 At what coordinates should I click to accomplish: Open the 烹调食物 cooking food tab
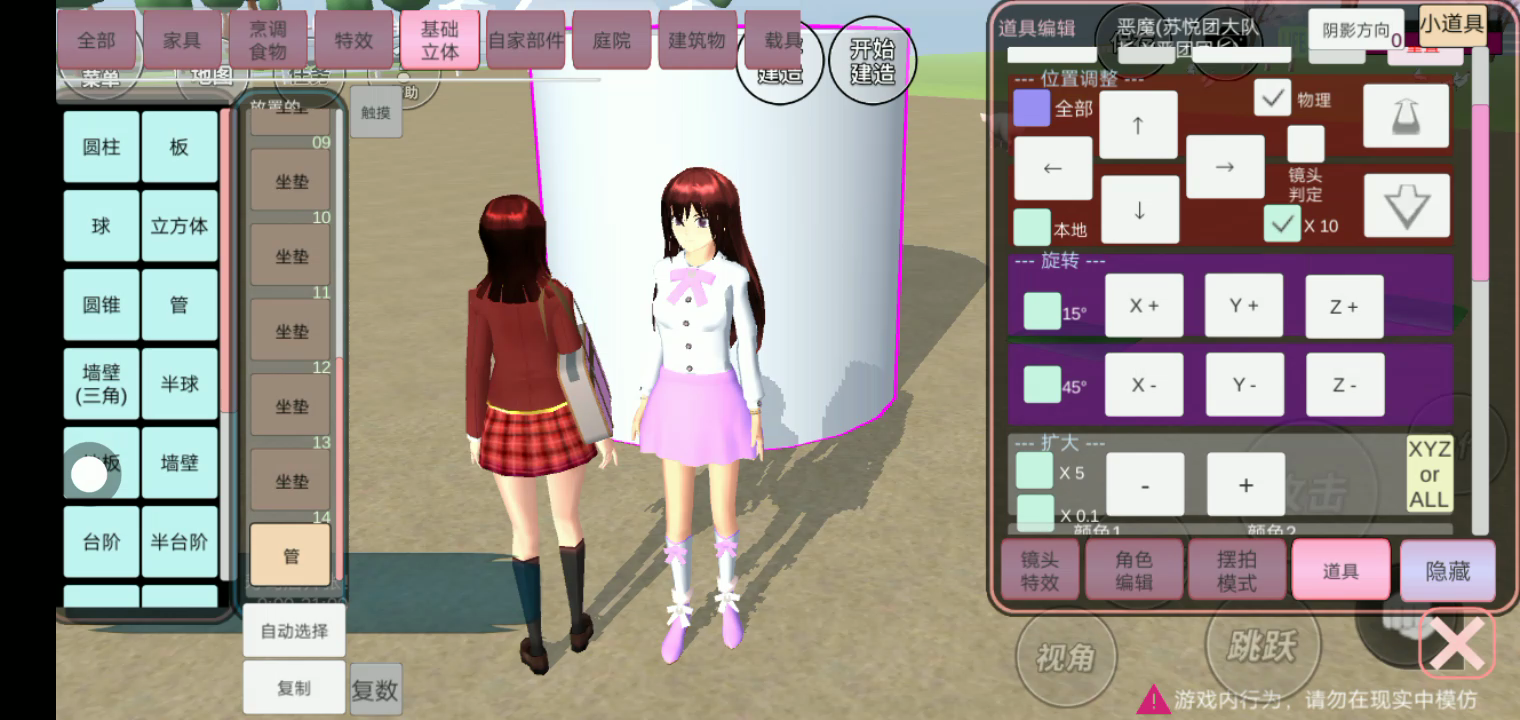point(268,40)
